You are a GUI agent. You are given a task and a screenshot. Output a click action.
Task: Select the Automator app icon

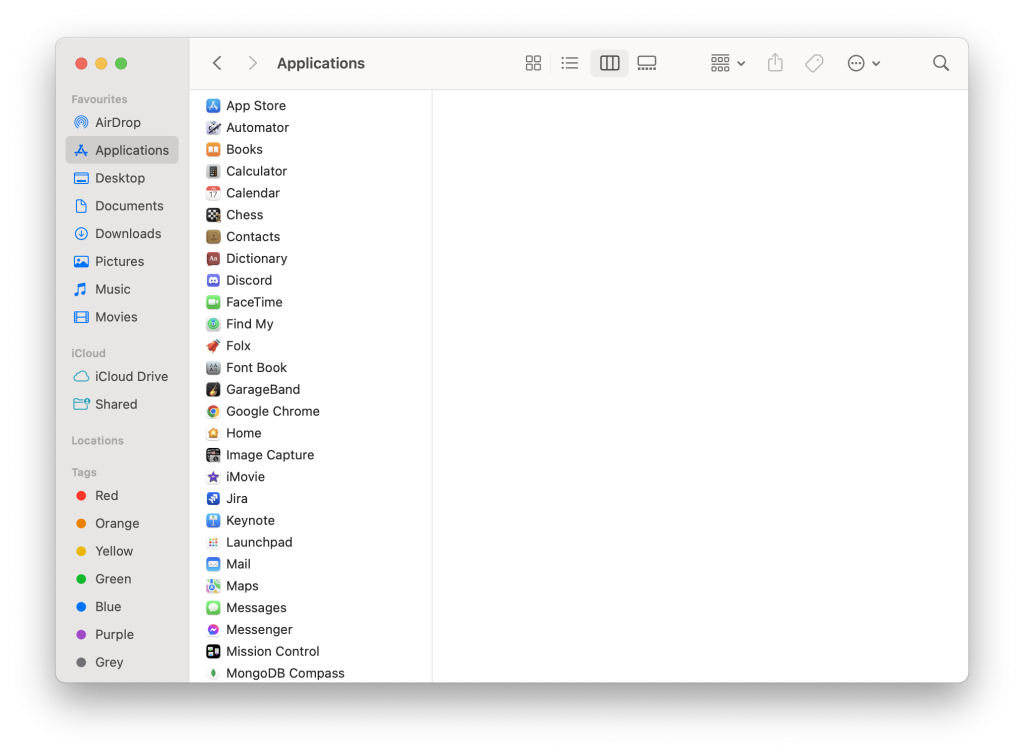click(x=213, y=127)
